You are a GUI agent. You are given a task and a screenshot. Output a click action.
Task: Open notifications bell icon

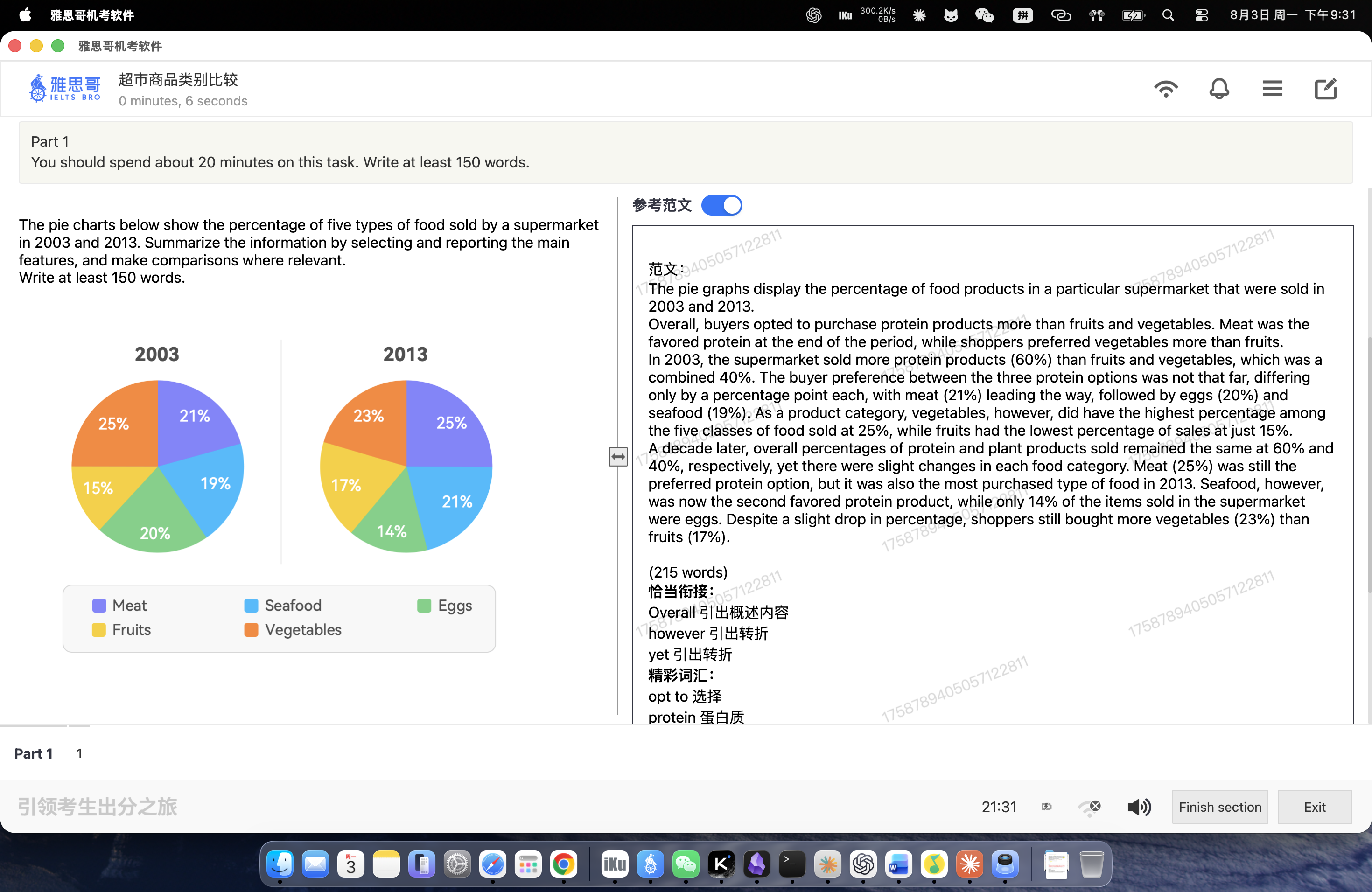[x=1218, y=89]
